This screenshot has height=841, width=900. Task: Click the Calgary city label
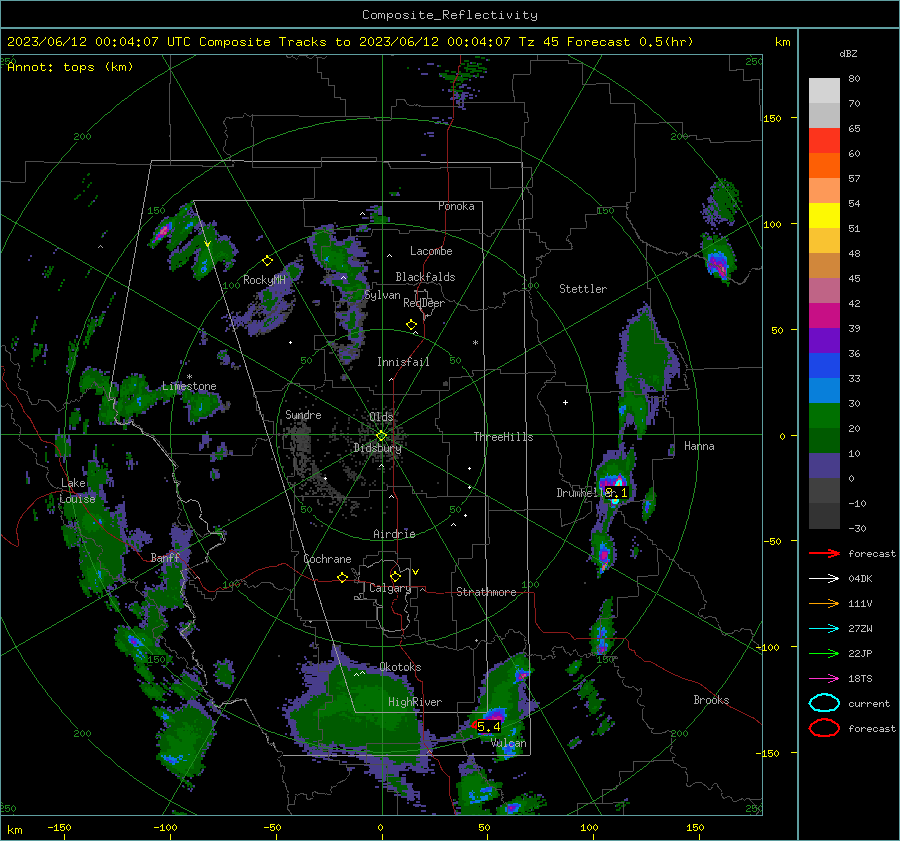pyautogui.click(x=390, y=588)
